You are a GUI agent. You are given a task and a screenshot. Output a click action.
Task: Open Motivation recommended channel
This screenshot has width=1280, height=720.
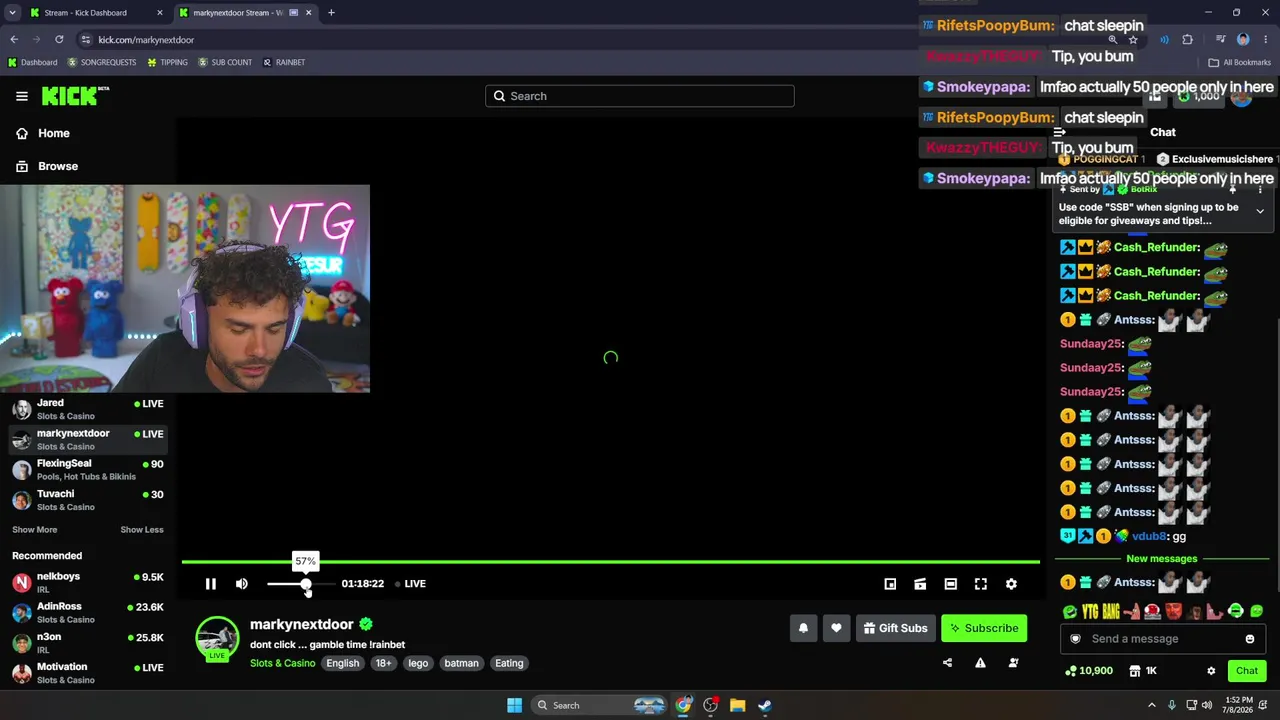[x=88, y=673]
